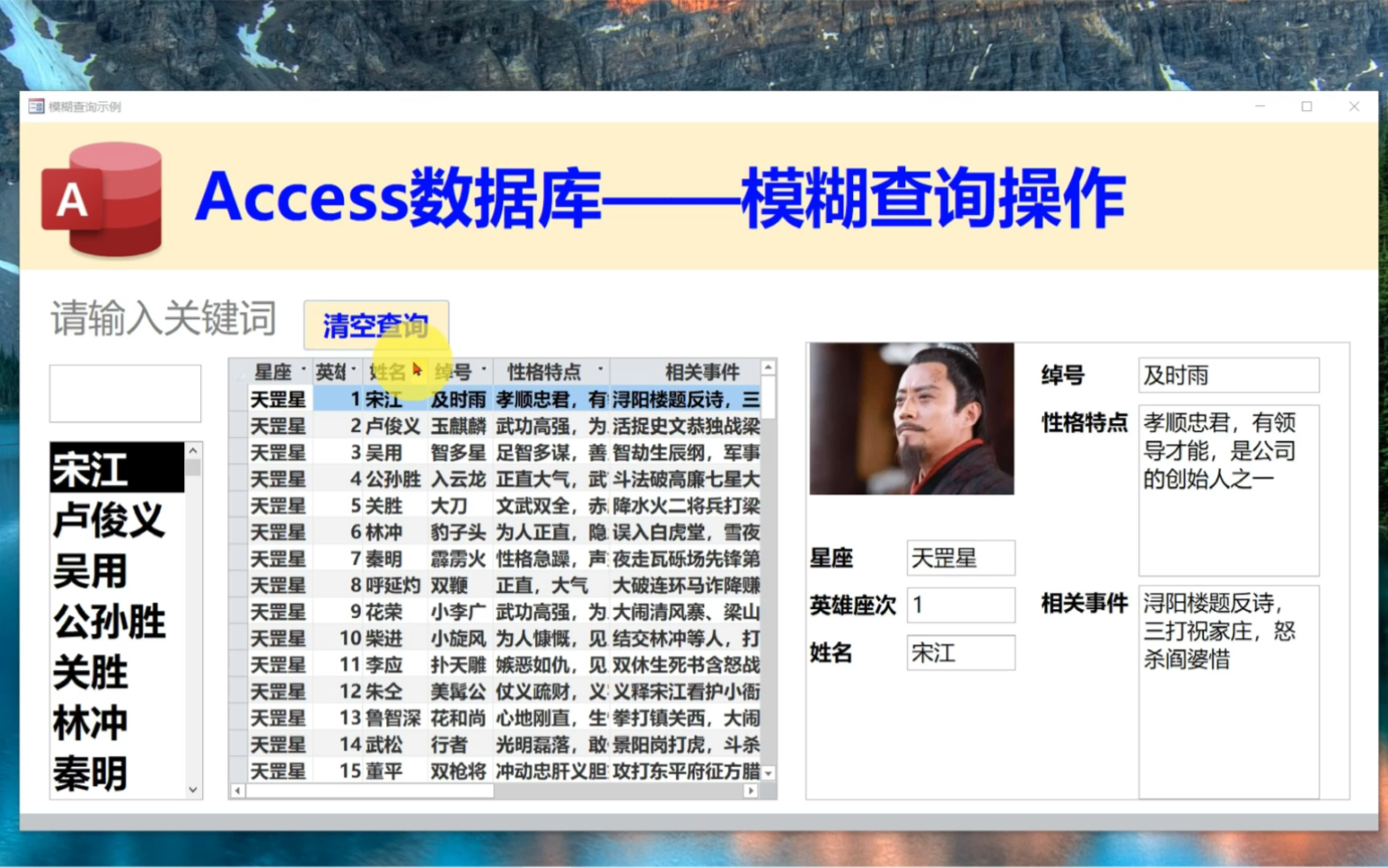The width and height of the screenshot is (1388, 868).
Task: Open the 英雄座次 column filter dropdown
Action: tap(353, 370)
